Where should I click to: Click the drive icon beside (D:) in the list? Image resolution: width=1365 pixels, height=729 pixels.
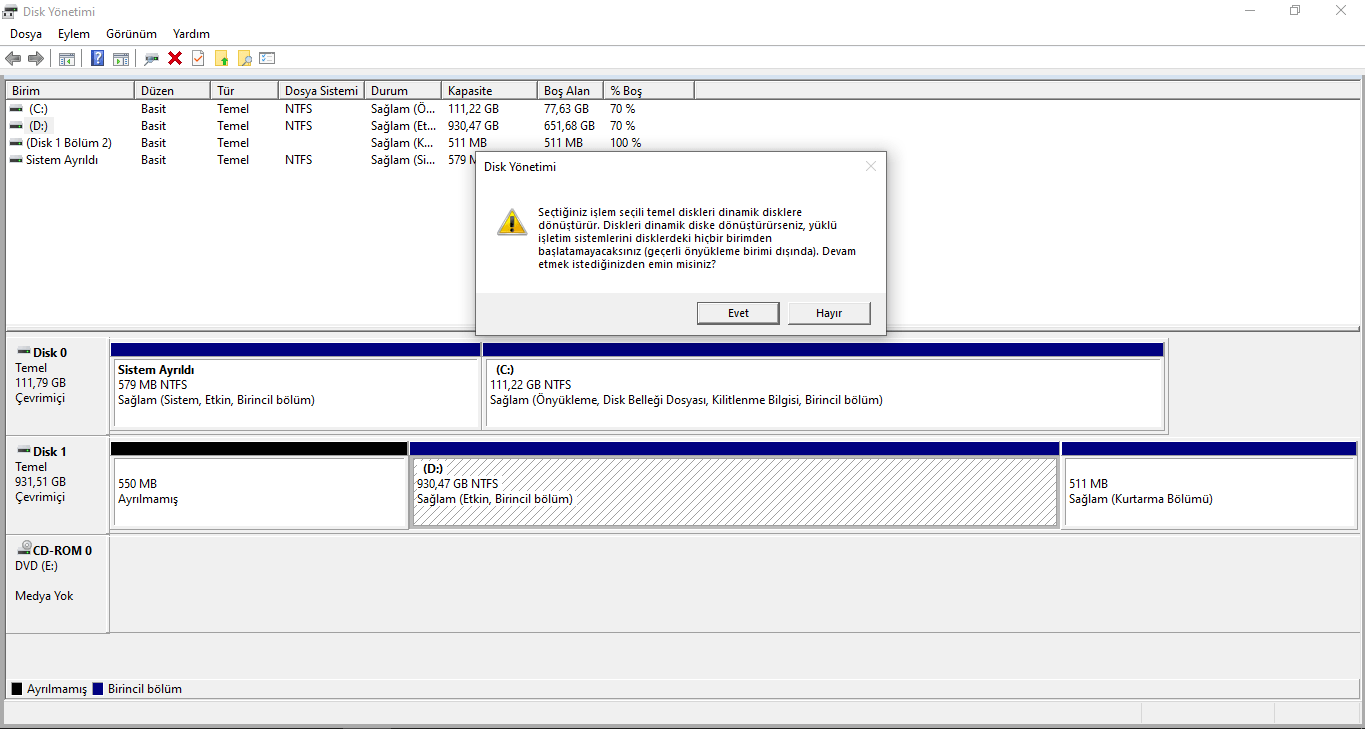(x=16, y=126)
